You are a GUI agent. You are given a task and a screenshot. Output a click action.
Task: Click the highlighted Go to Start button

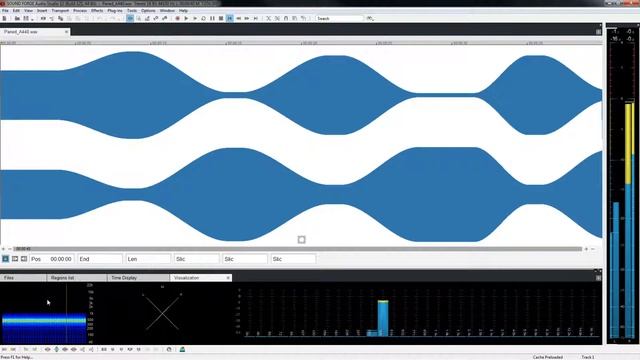coord(230,18)
